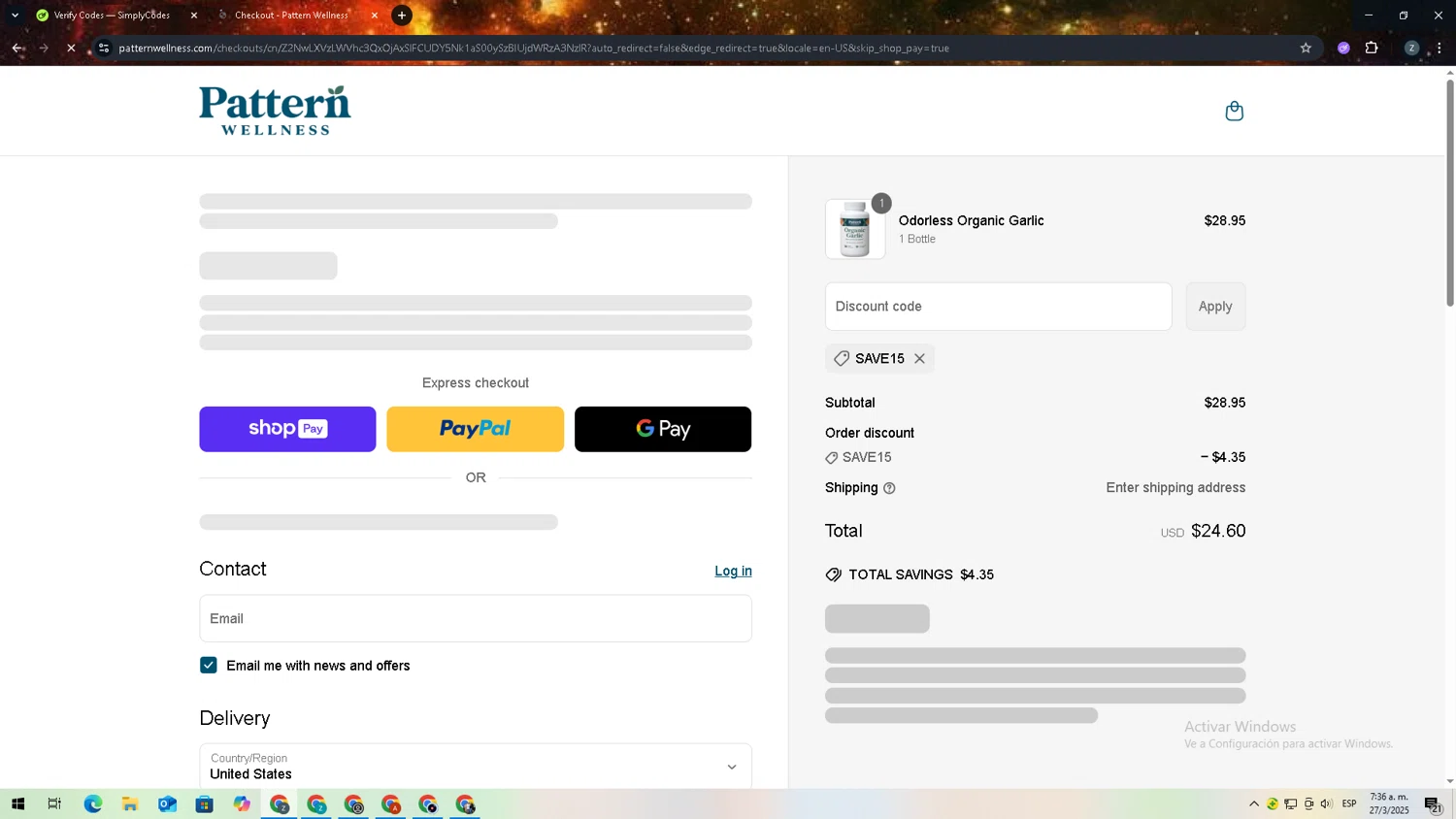Screen dimensions: 1456x819
Task: Open Copilot from the taskbar
Action: (x=242, y=804)
